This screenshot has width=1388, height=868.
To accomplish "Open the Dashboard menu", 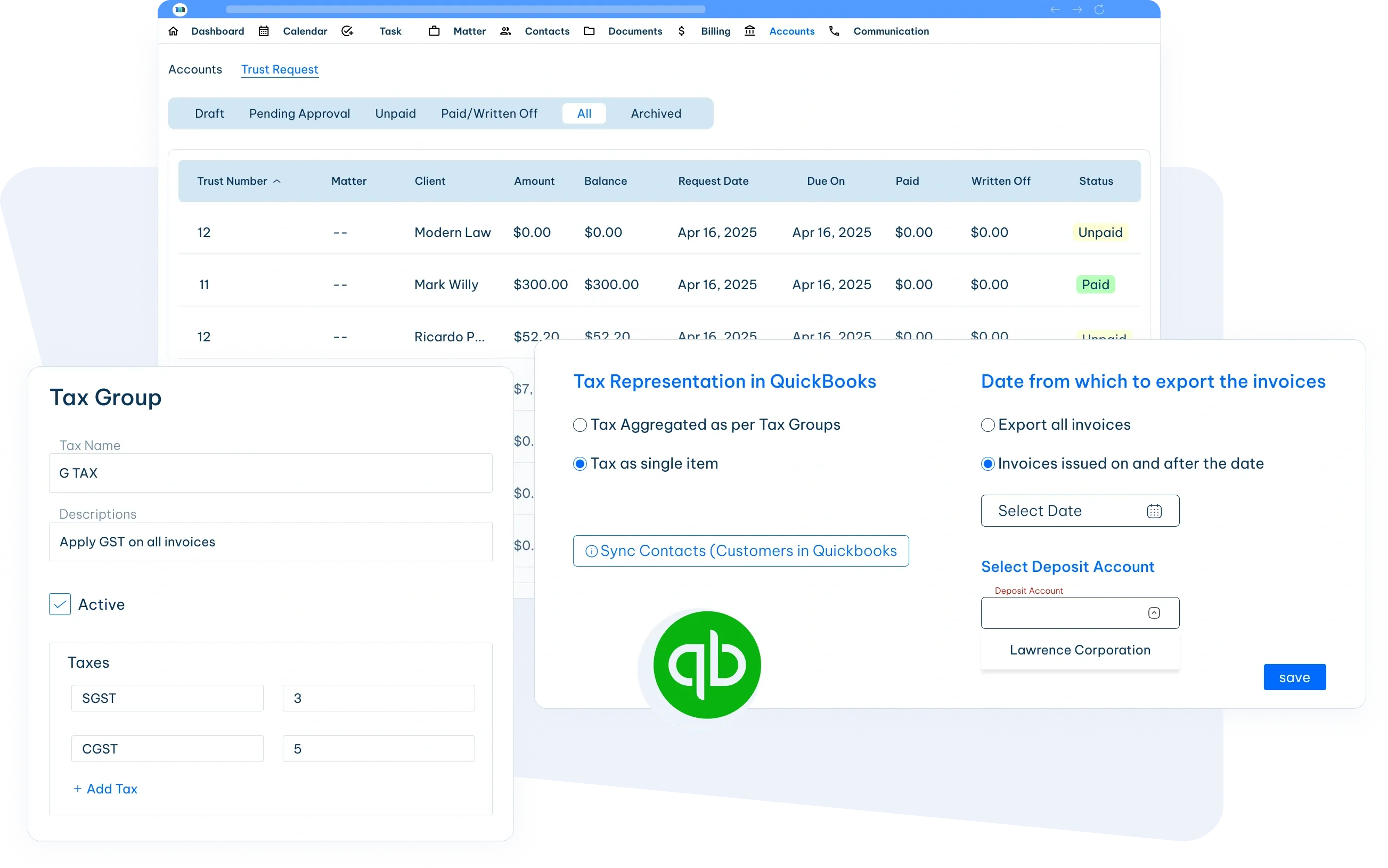I will click(x=217, y=31).
